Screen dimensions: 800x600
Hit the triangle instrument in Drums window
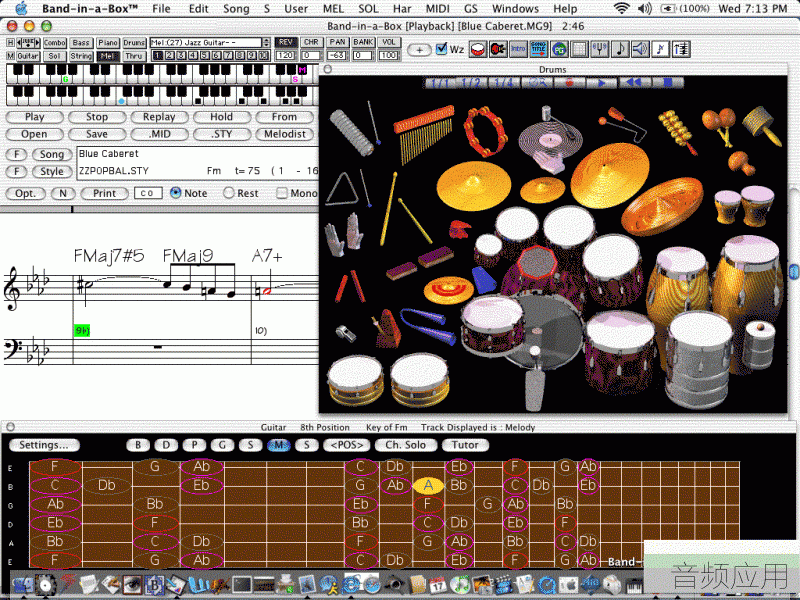coord(342,190)
